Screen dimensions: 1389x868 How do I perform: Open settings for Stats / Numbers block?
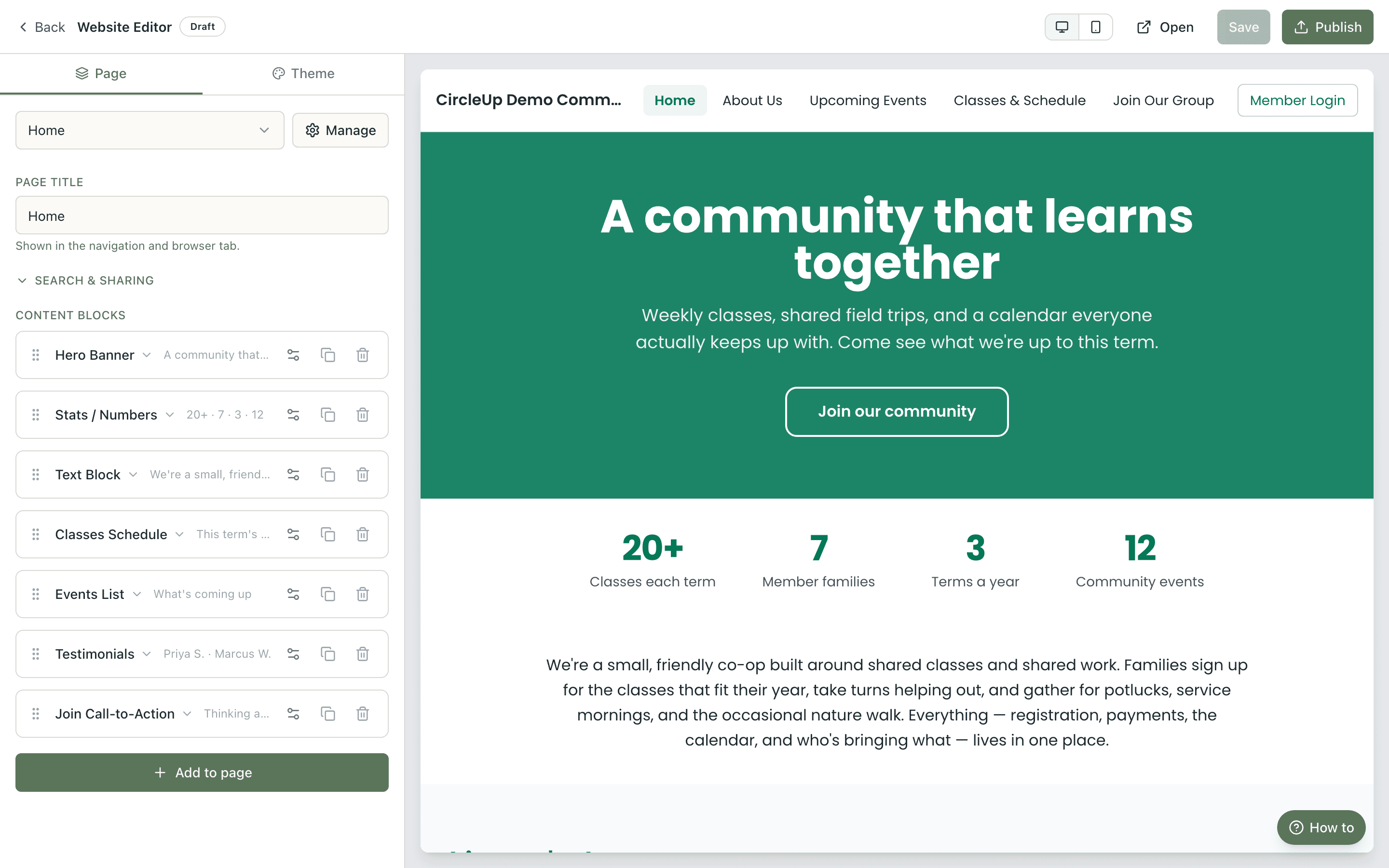pyautogui.click(x=293, y=415)
